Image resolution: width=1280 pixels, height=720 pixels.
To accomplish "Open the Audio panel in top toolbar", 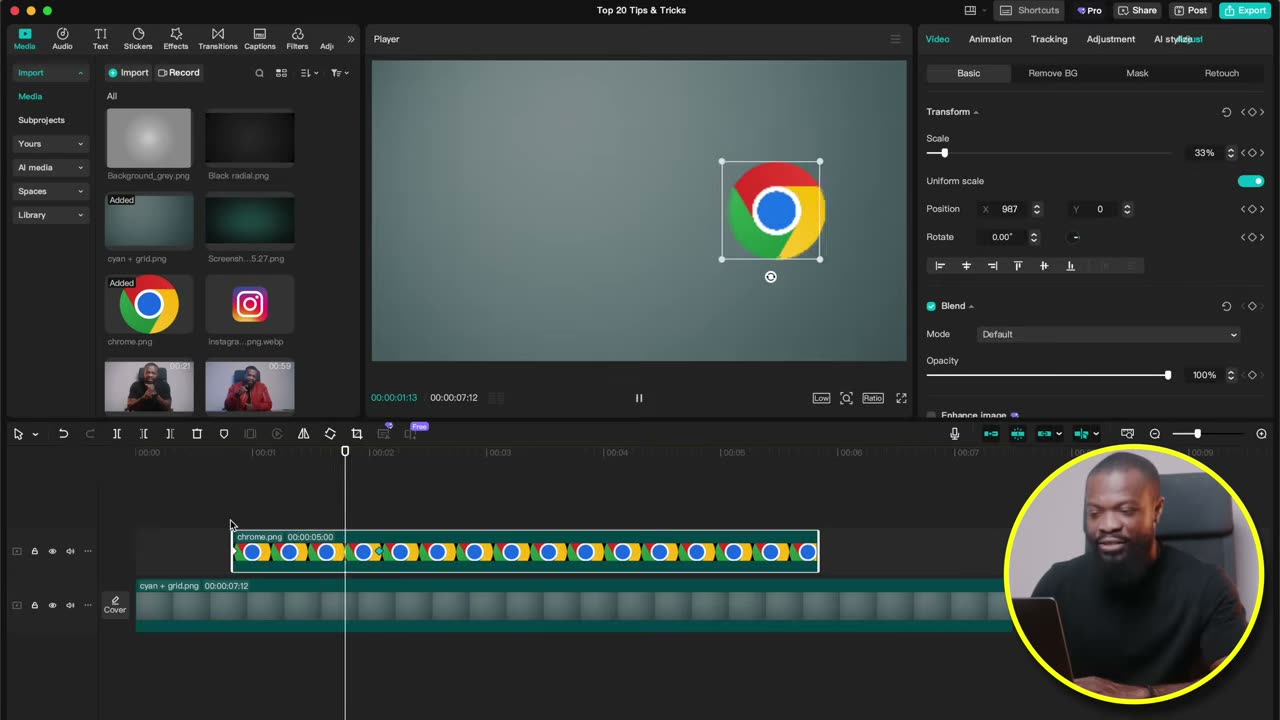I will click(62, 39).
